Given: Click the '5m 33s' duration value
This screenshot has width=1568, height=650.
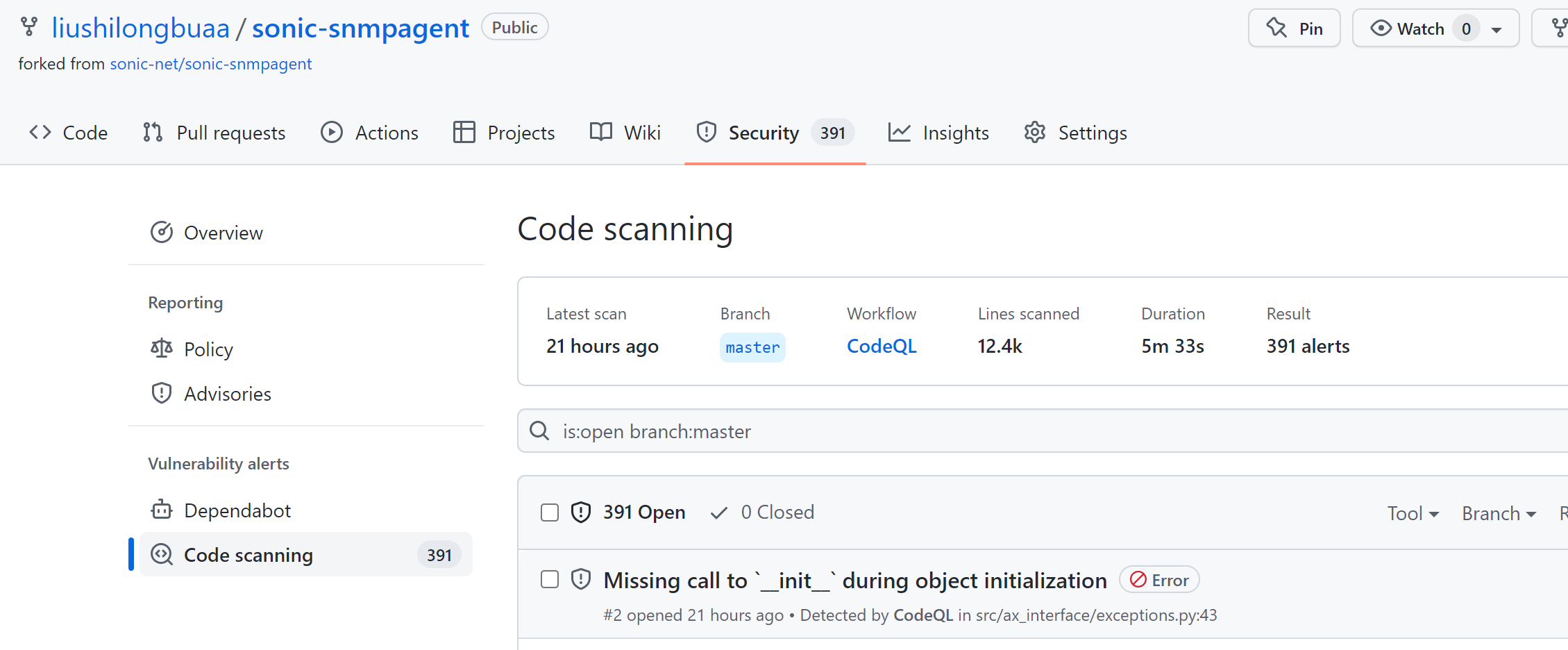Looking at the screenshot, I should pyautogui.click(x=1172, y=346).
